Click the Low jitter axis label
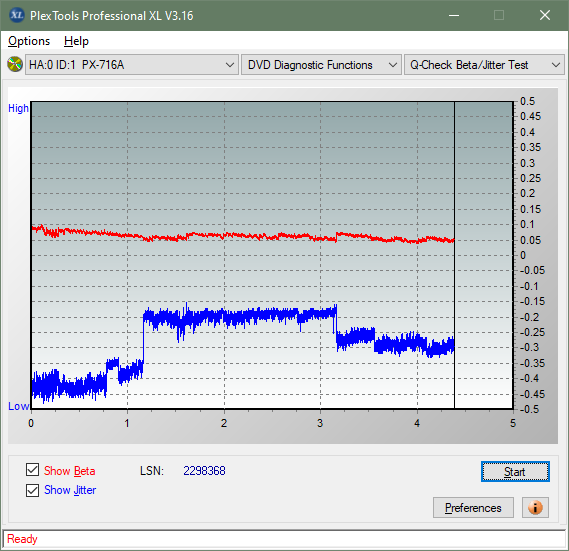The image size is (569, 551). [x=18, y=406]
